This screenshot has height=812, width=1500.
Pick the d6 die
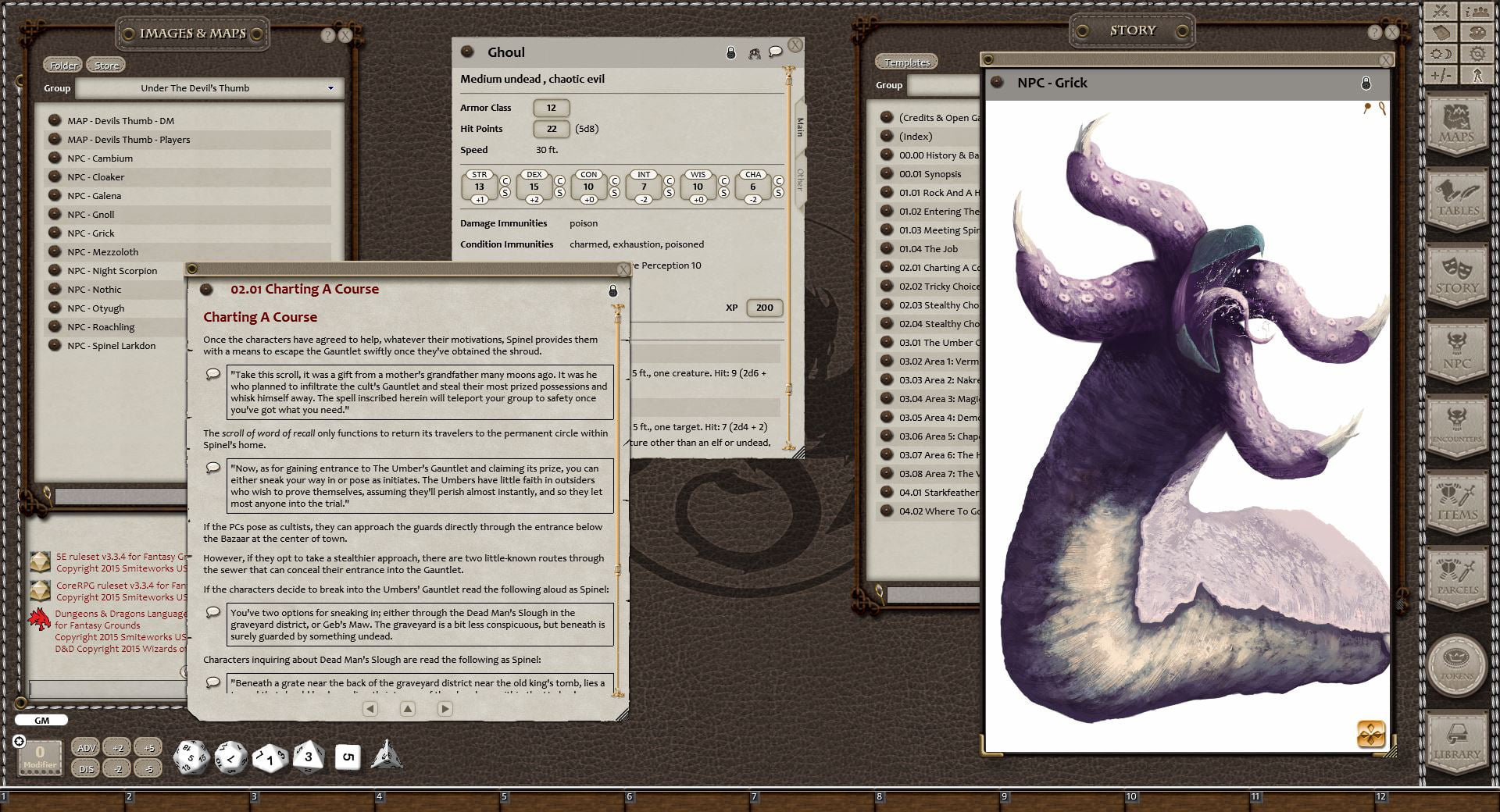(x=348, y=757)
